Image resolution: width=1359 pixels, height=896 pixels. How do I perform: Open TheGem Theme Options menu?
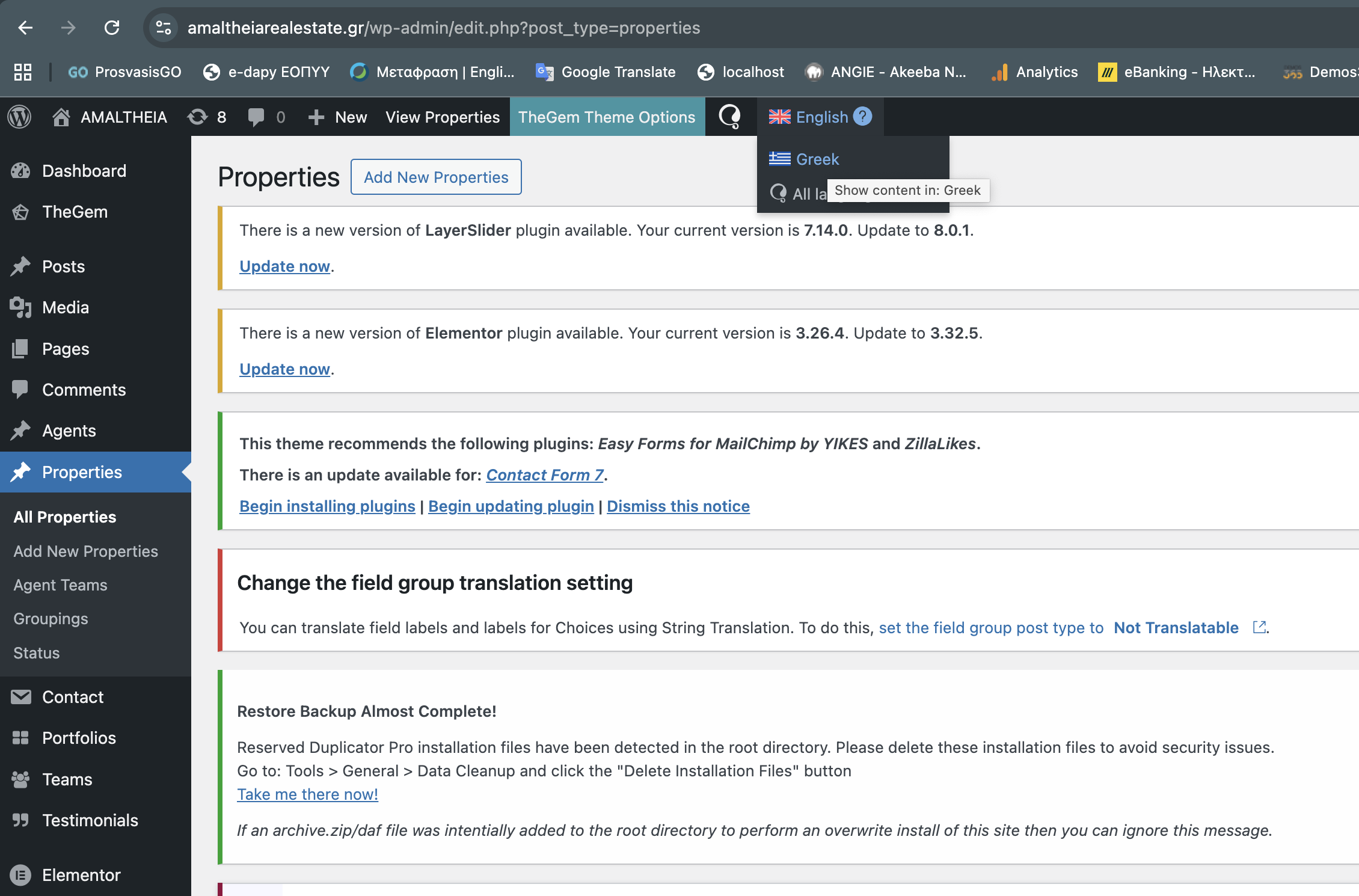click(607, 117)
